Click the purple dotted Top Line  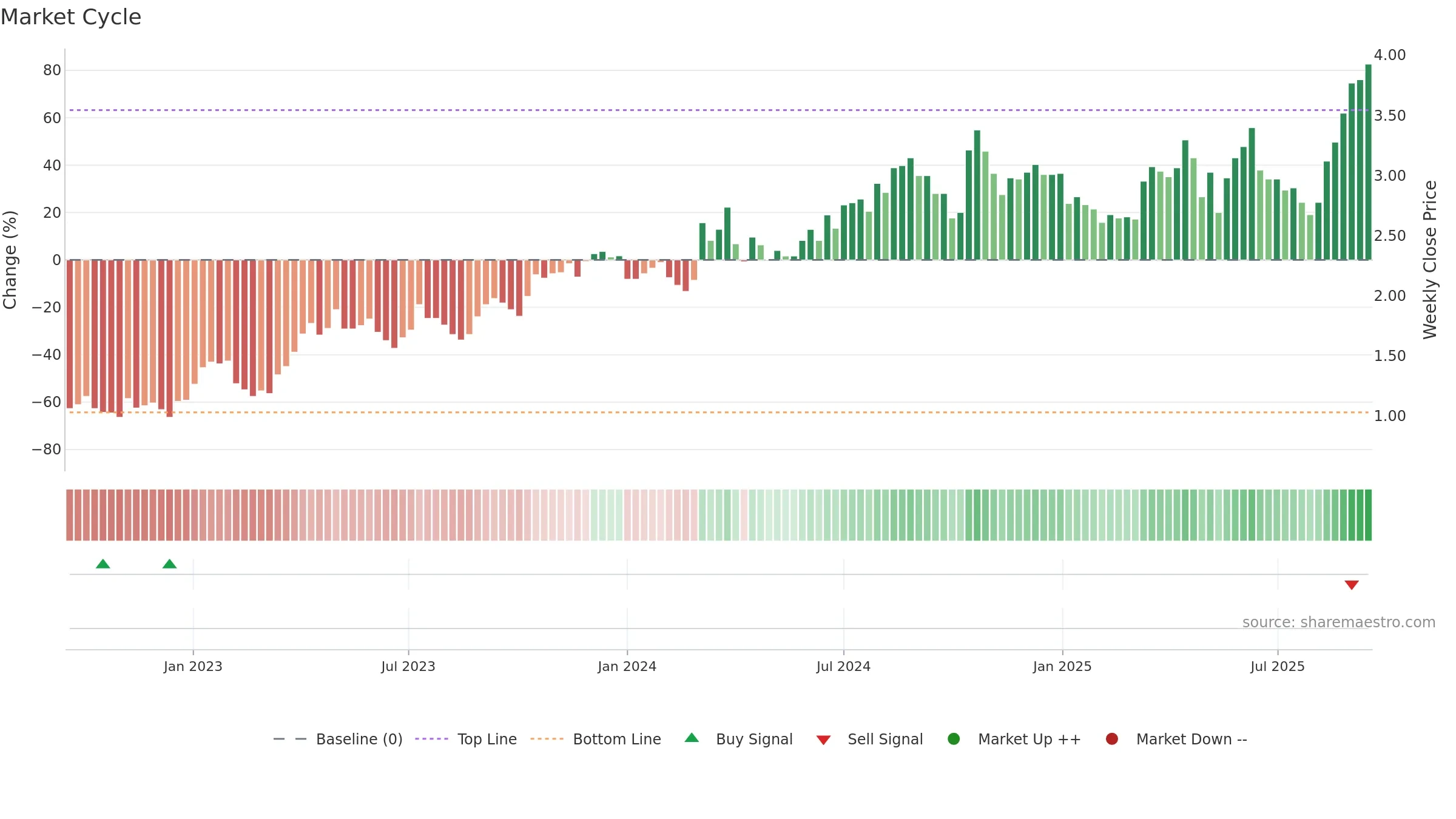[719, 110]
